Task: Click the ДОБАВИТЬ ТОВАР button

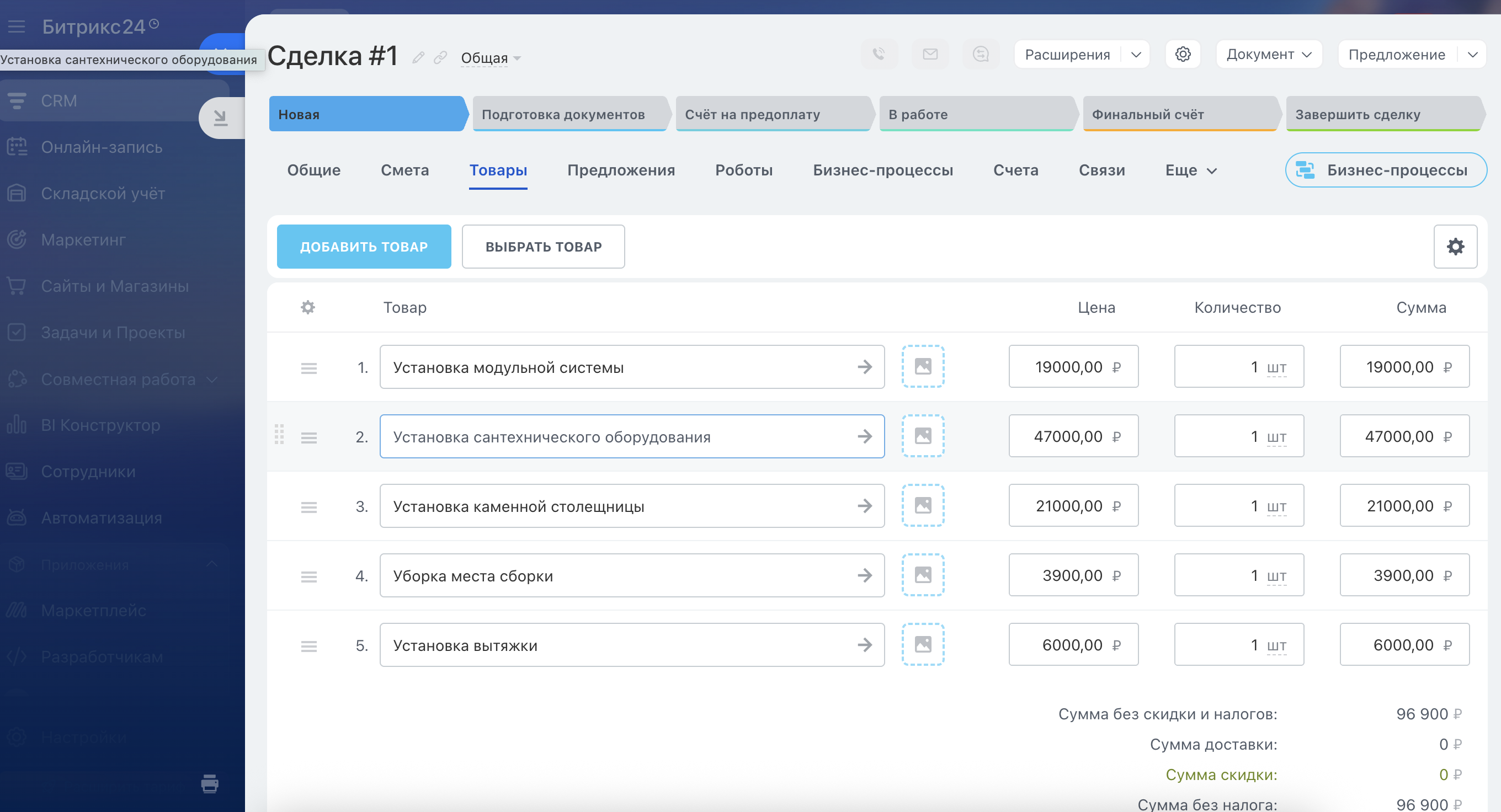Action: pyautogui.click(x=364, y=247)
